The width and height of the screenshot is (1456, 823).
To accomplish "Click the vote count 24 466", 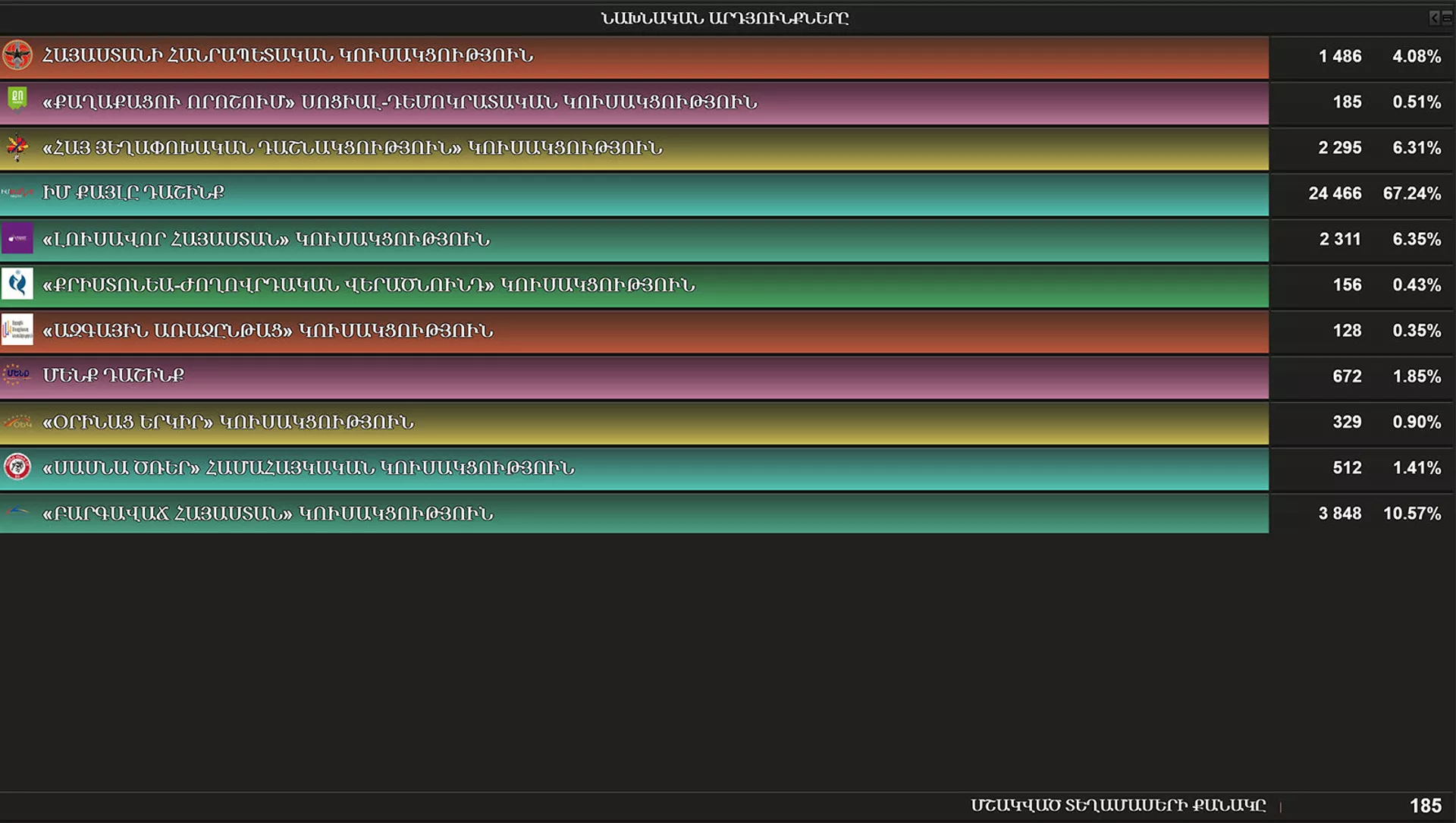I will click(x=1335, y=193).
